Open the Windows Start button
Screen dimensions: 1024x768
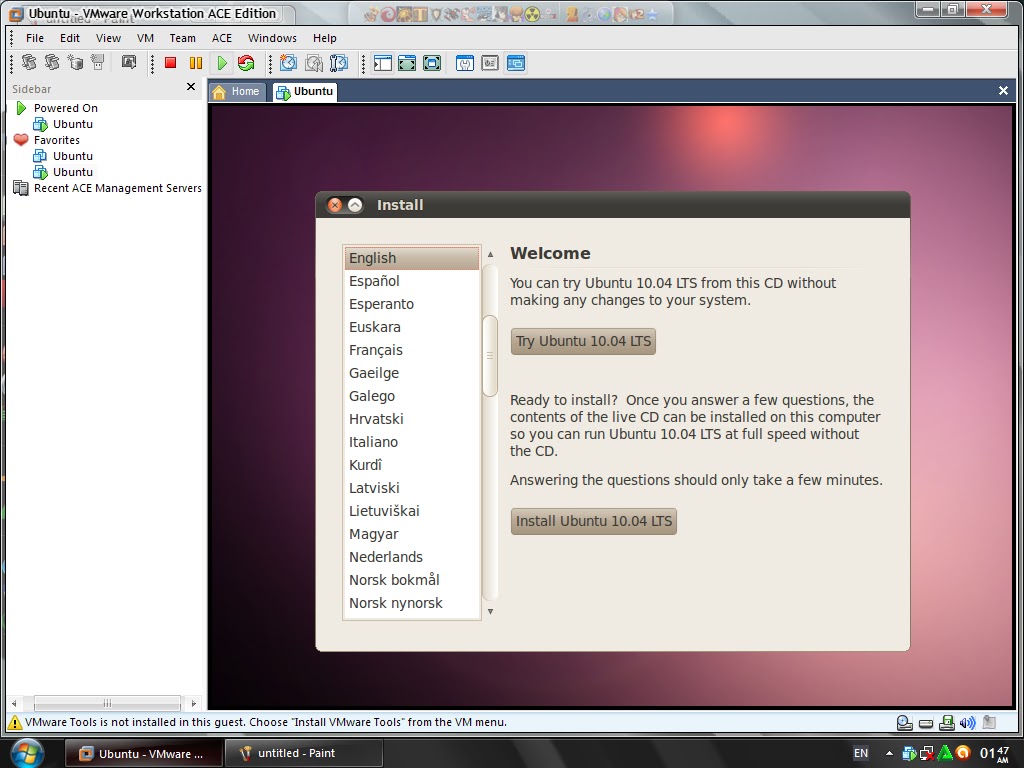26,753
